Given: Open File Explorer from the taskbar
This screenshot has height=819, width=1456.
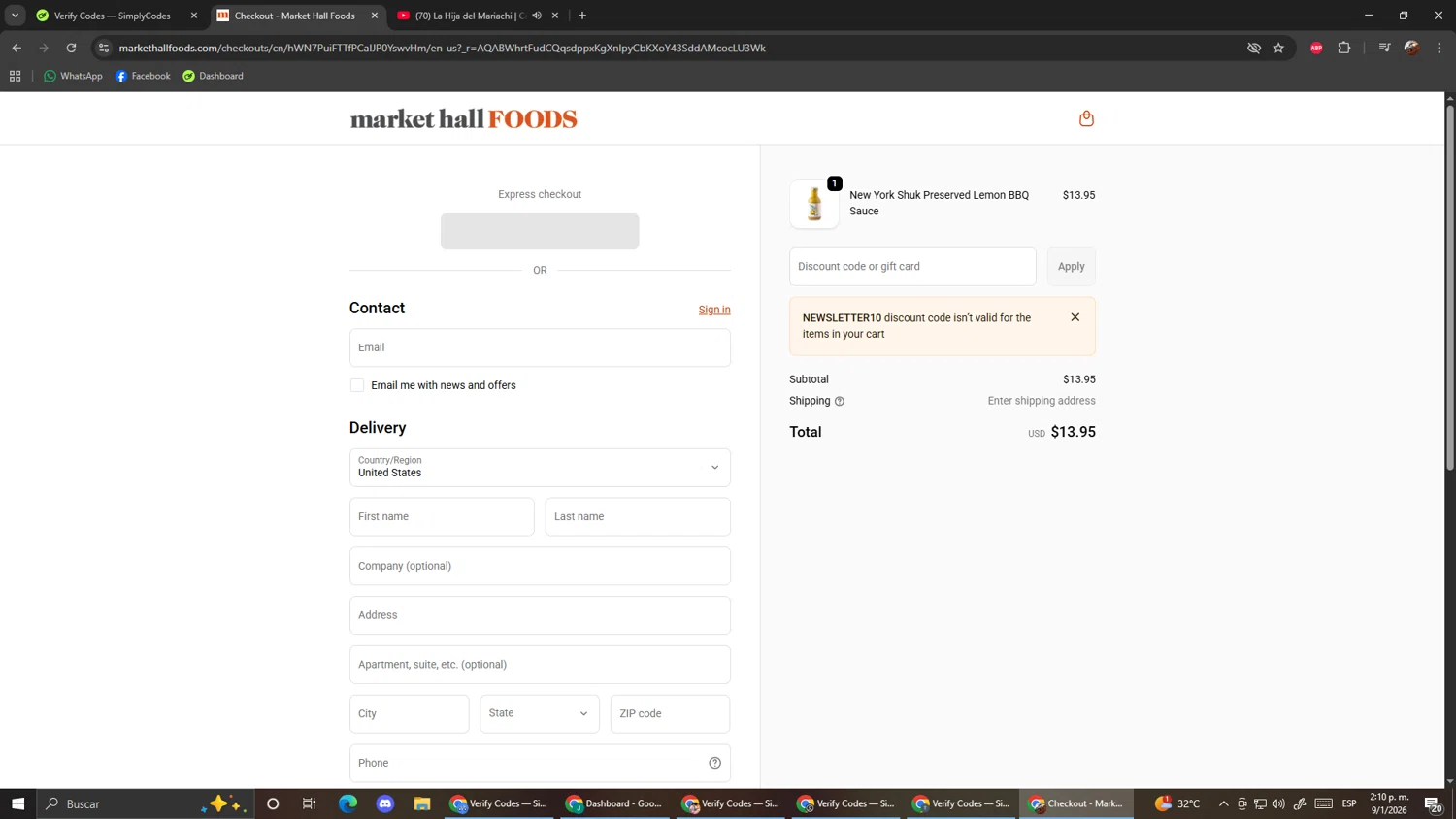Looking at the screenshot, I should tap(422, 803).
